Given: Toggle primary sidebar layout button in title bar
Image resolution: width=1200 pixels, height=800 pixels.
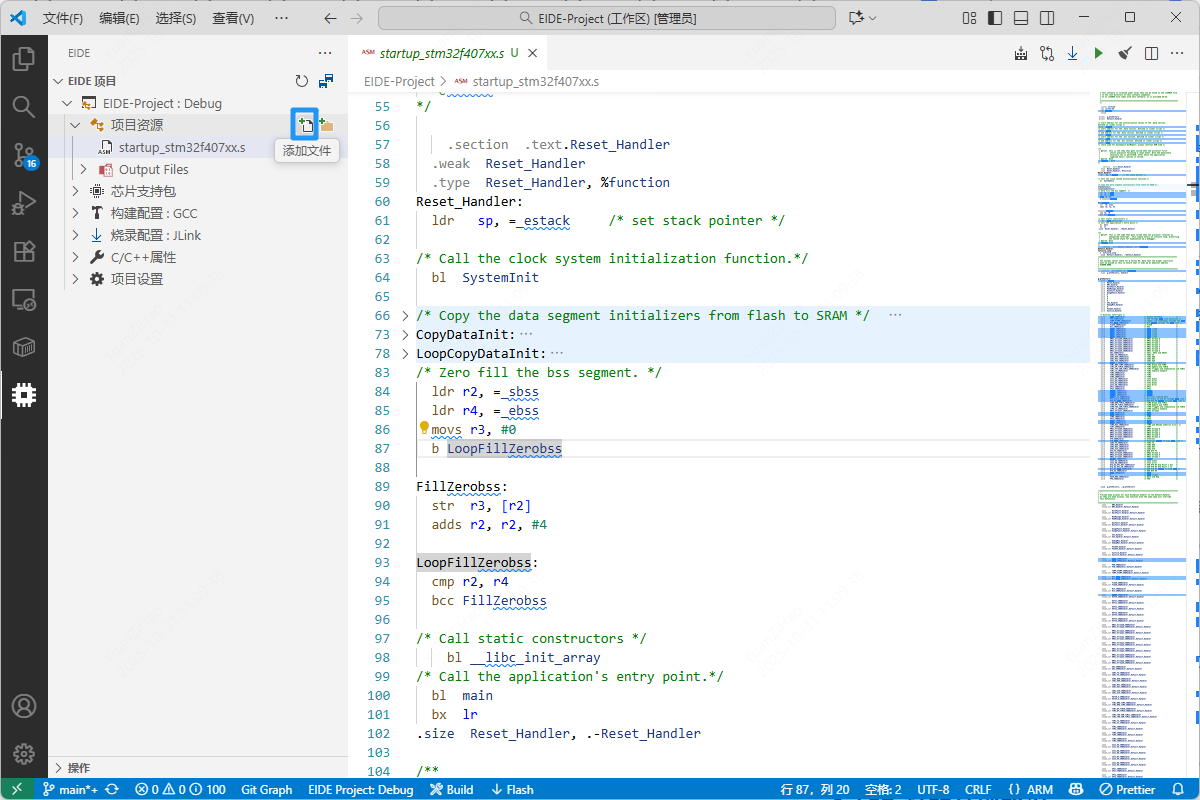Looking at the screenshot, I should pos(995,18).
